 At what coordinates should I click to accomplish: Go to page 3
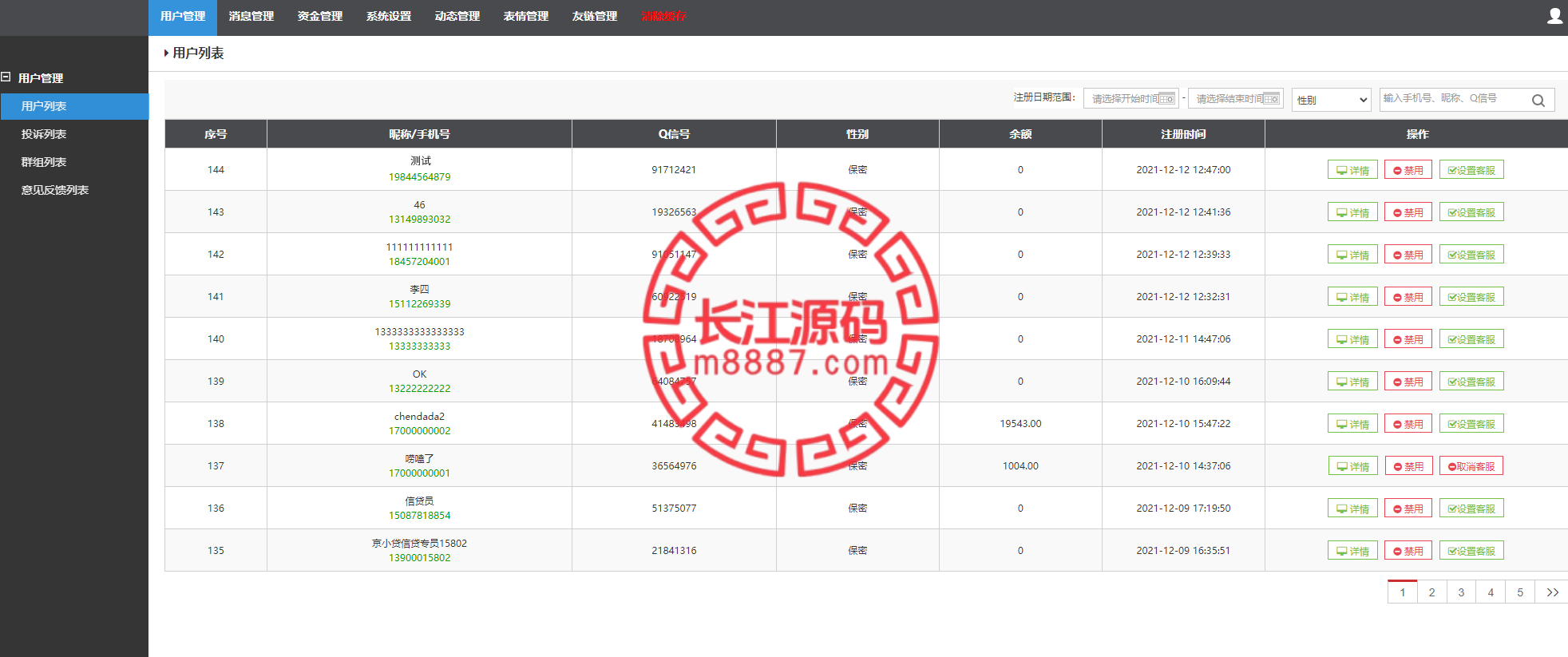[x=1461, y=592]
